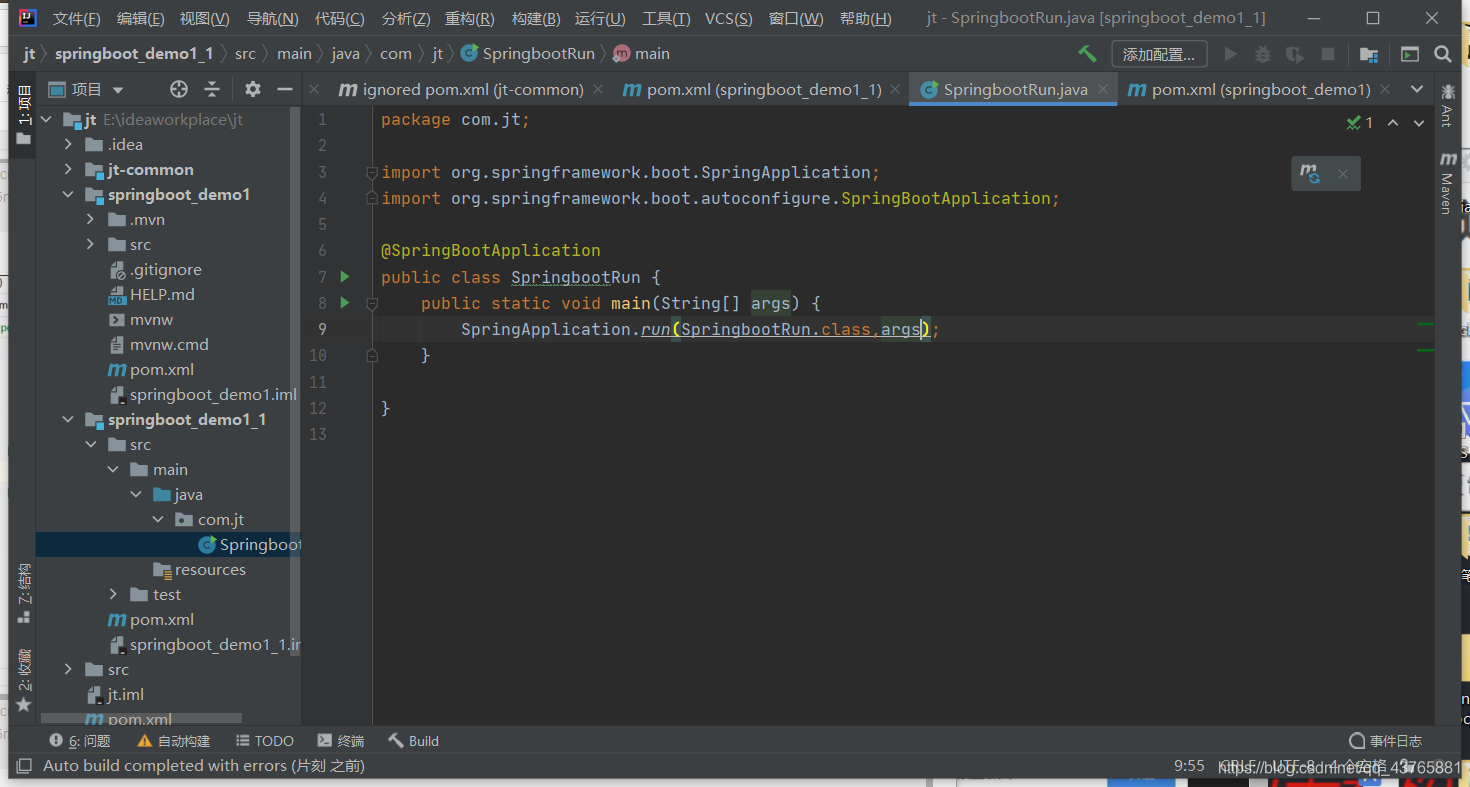Hide the project panel via minus icon

pos(285,89)
